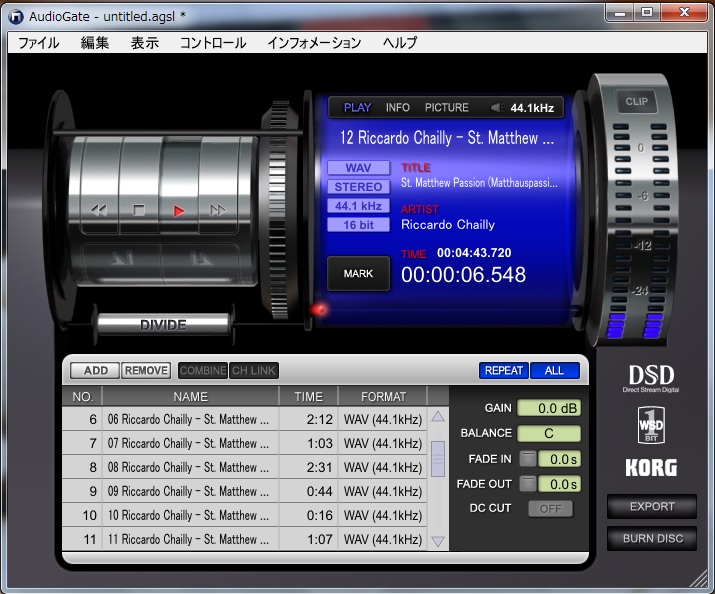
Task: Jump to the previous marker
Action: 121,258
